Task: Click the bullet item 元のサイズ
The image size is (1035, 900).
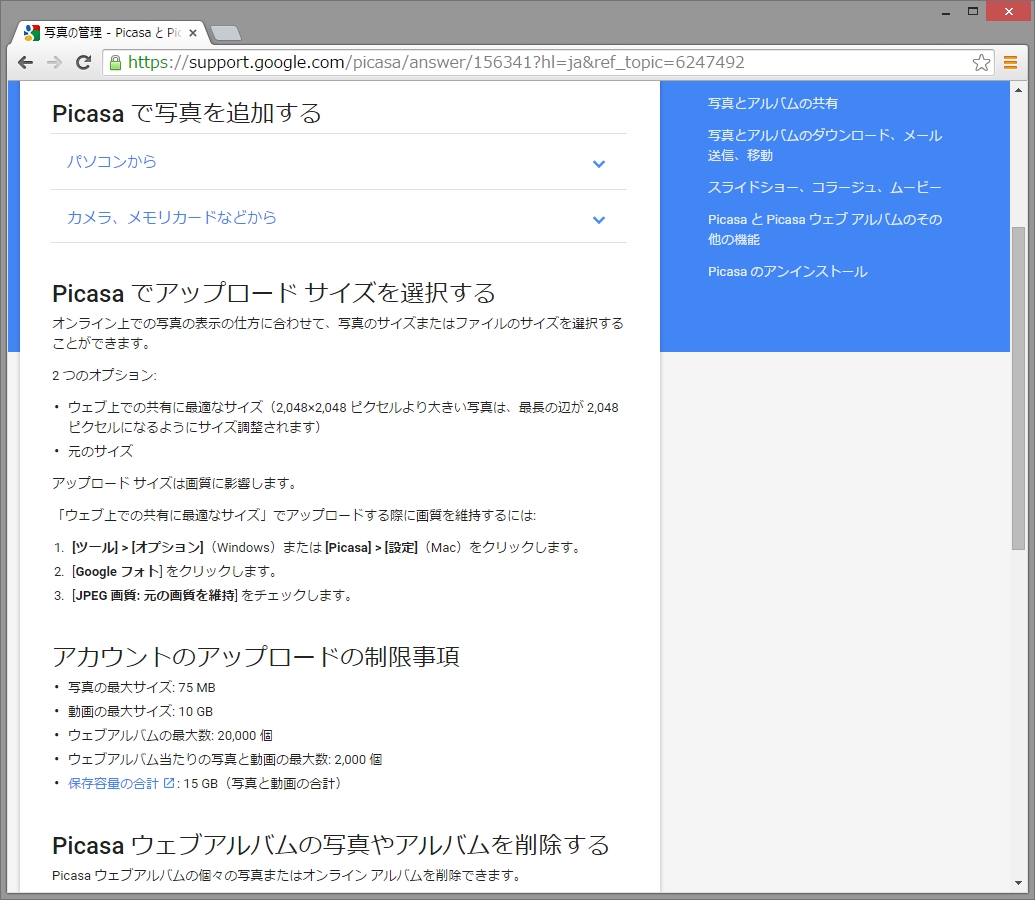Action: pos(100,451)
